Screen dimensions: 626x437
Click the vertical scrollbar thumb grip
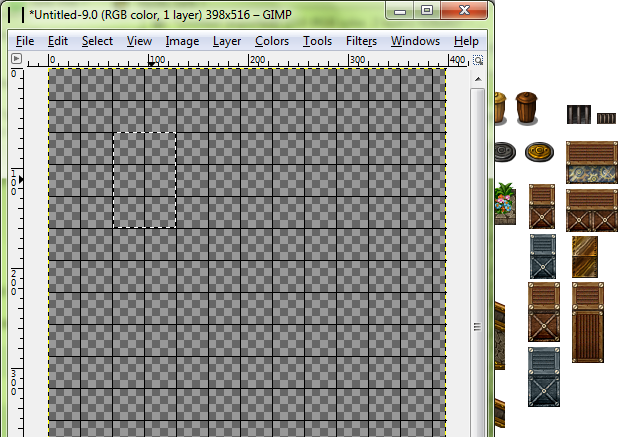click(477, 327)
